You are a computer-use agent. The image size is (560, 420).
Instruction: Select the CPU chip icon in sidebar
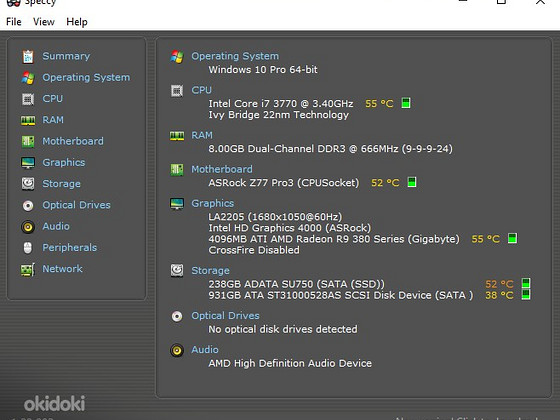point(28,99)
